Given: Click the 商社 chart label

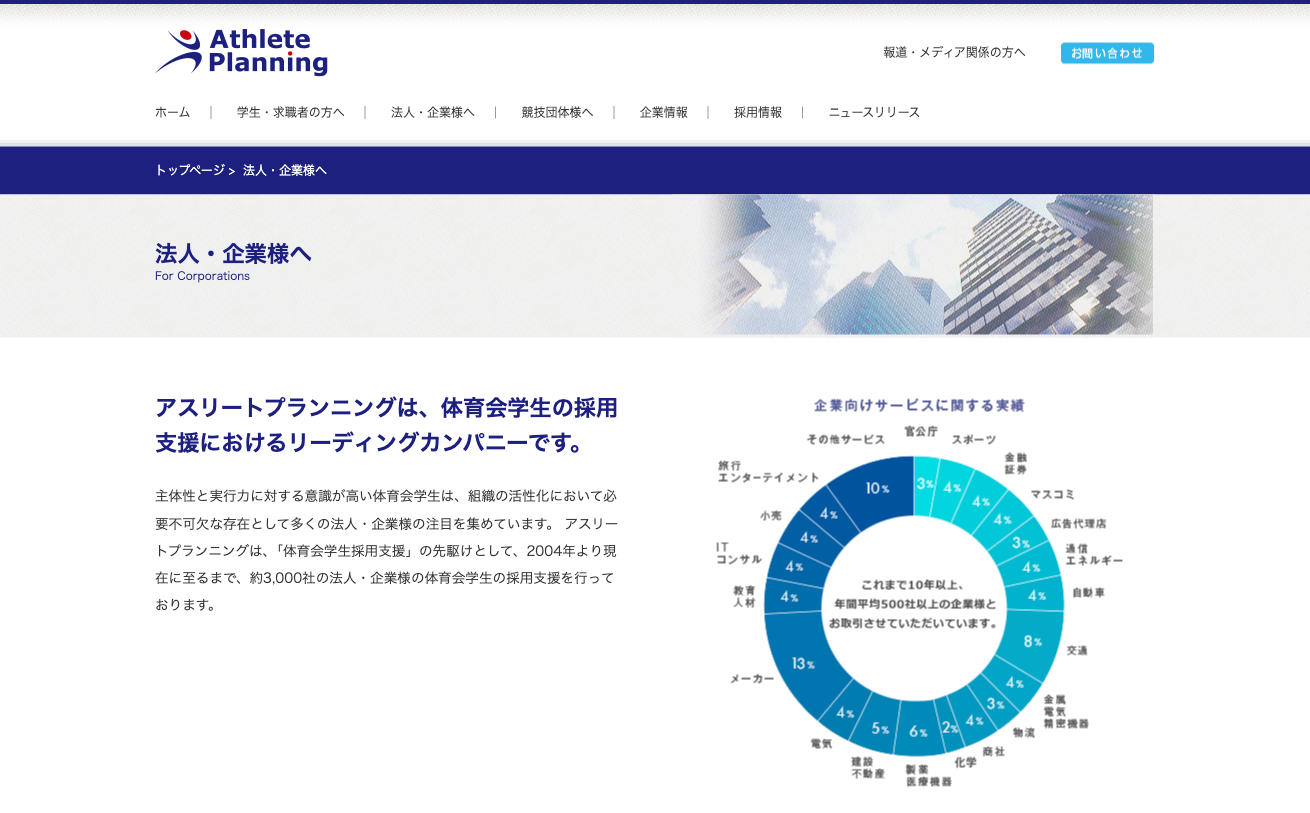Looking at the screenshot, I should coord(993,751).
